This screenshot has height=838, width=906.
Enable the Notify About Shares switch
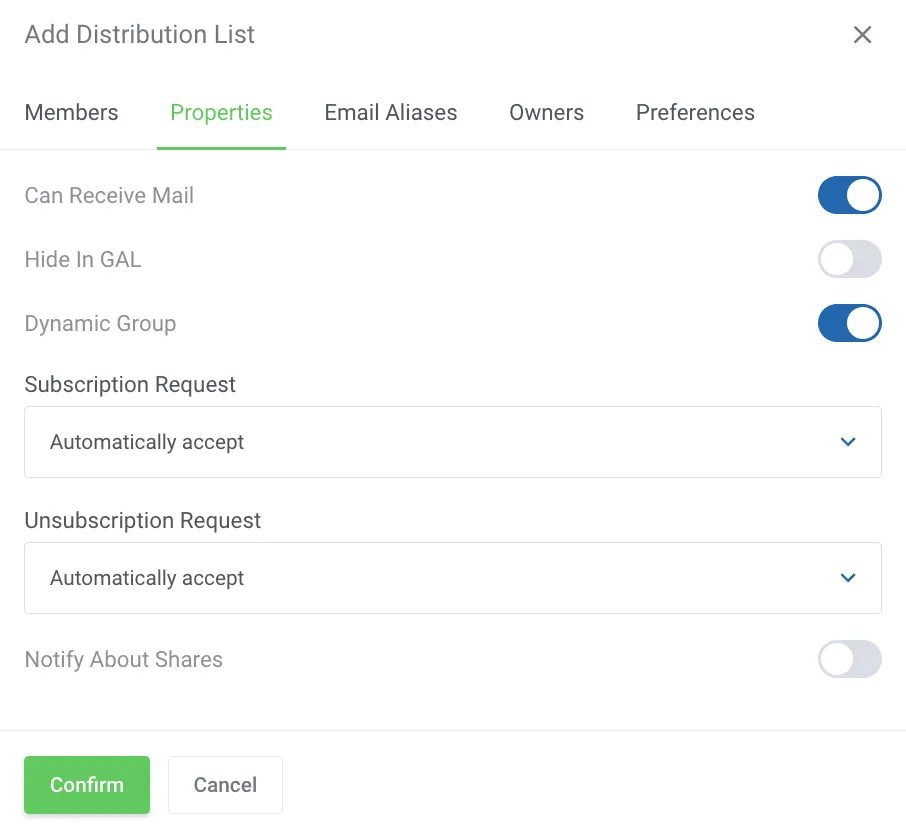pyautogui.click(x=849, y=659)
